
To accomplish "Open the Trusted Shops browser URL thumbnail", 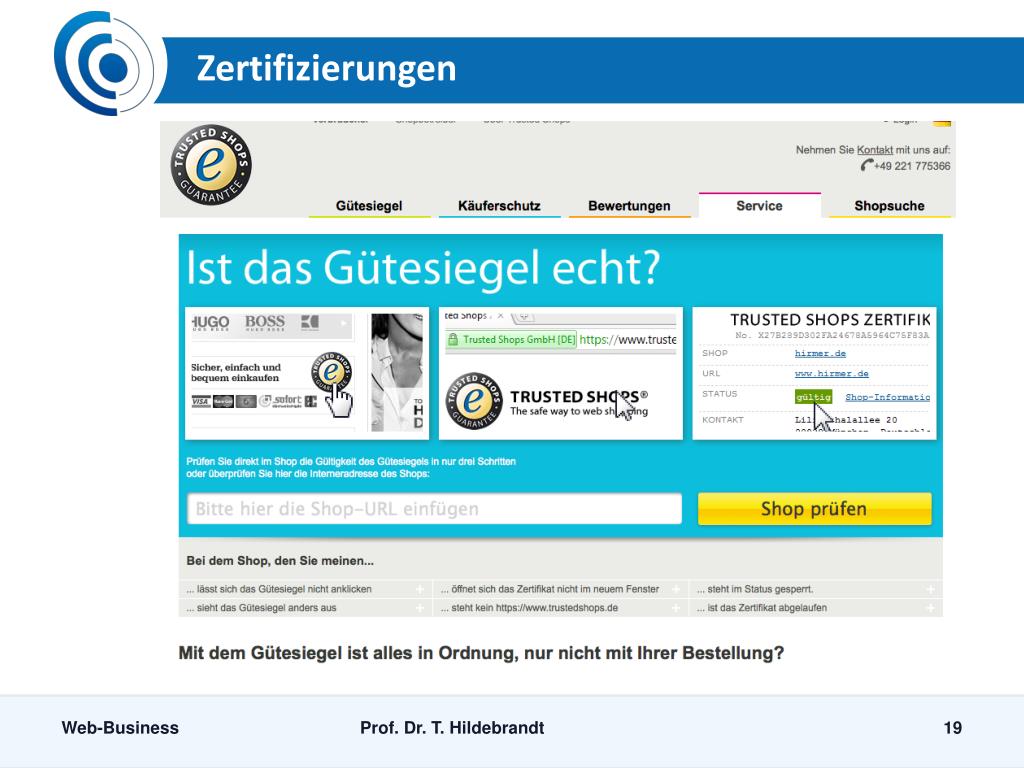I will 560,374.
